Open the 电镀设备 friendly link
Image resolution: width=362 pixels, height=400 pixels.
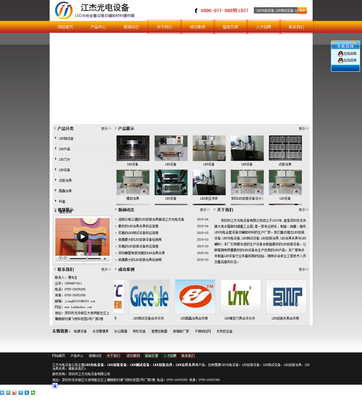[x=80, y=331]
